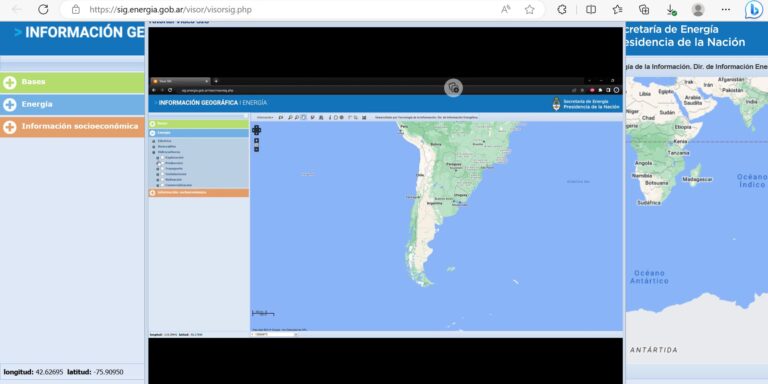Open the Bing chat sidebar icon

coord(753,9)
